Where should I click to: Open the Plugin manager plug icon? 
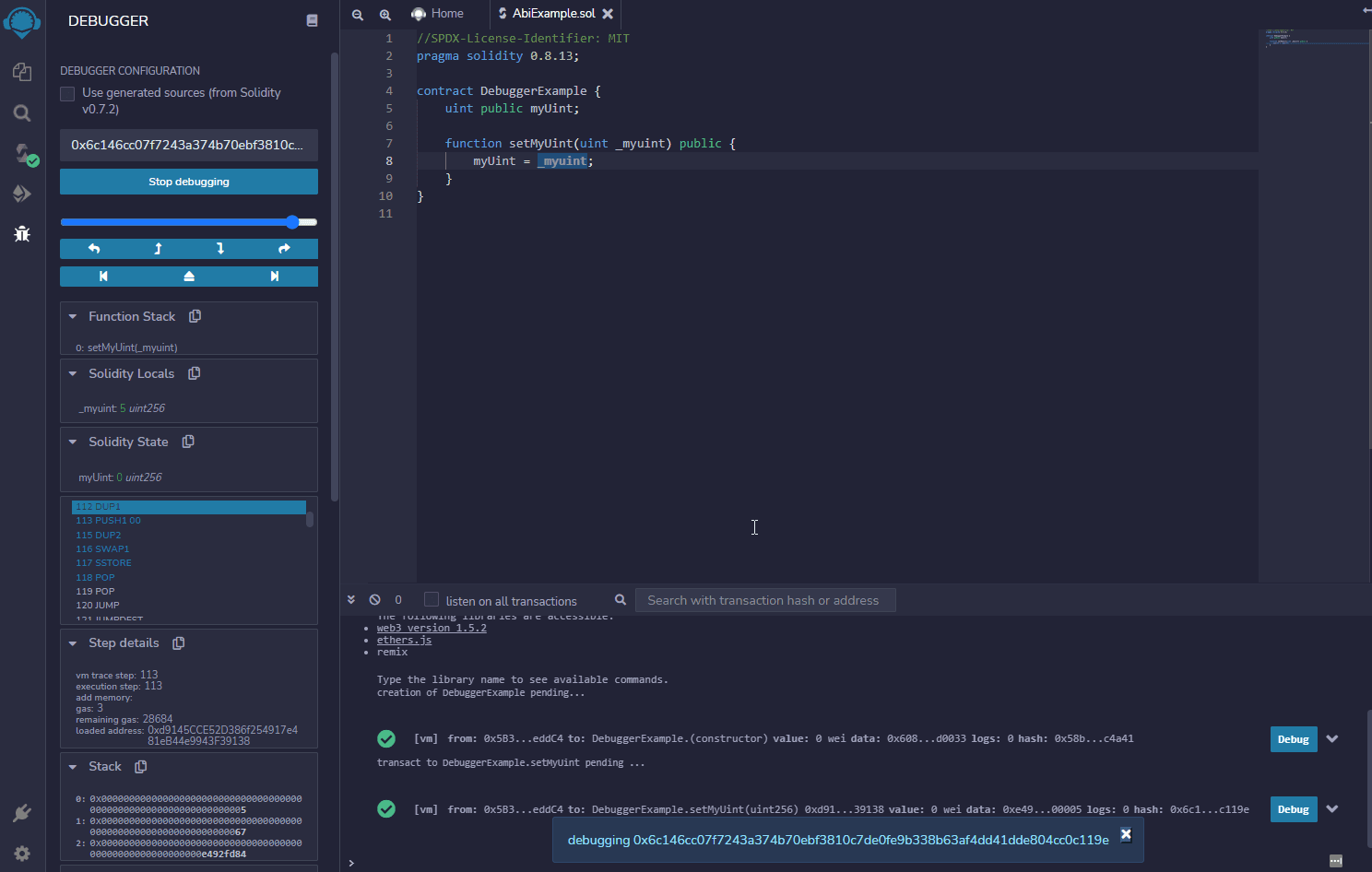pyautogui.click(x=22, y=813)
